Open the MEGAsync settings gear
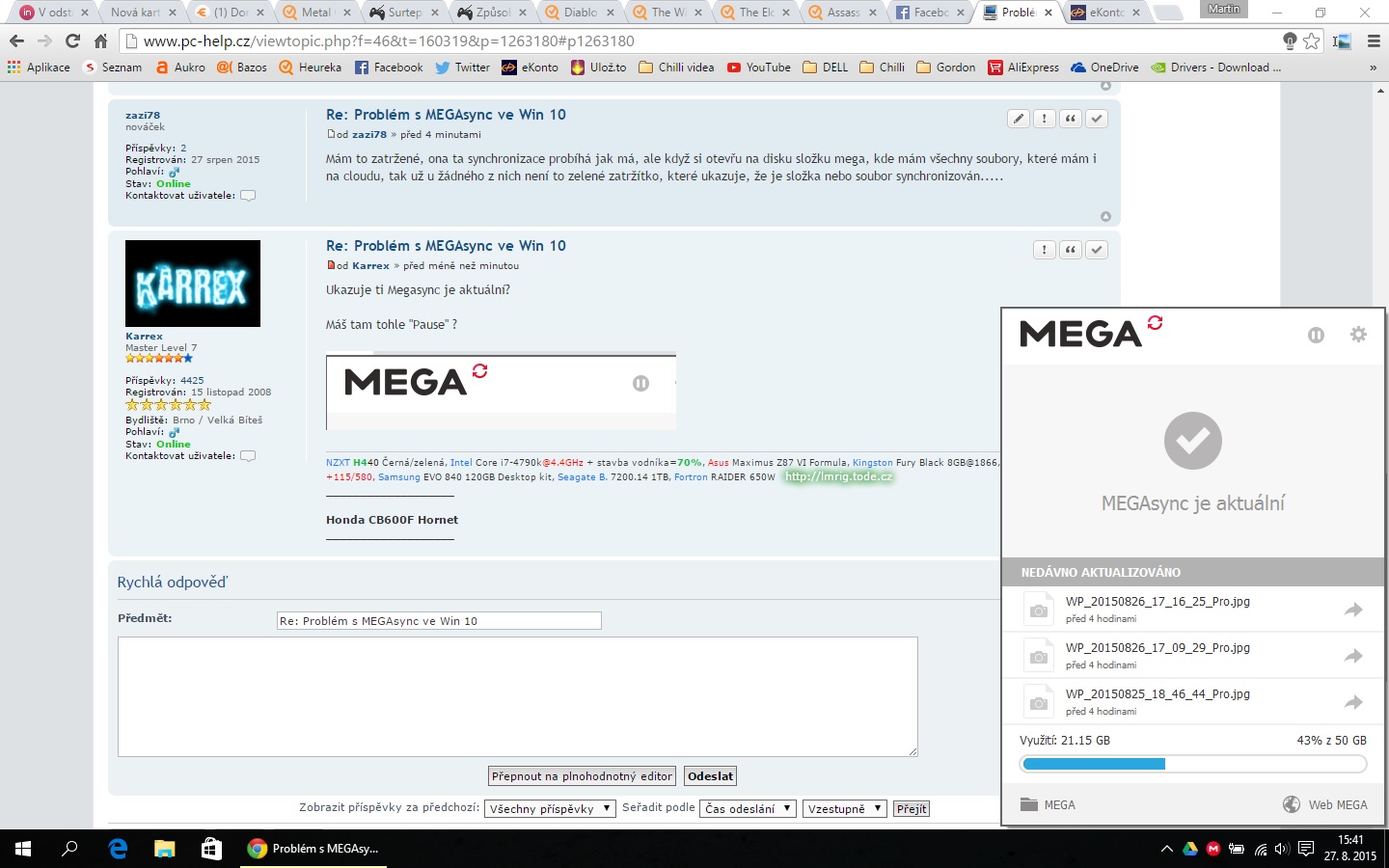Viewport: 1389px width, 868px height. [x=1358, y=335]
